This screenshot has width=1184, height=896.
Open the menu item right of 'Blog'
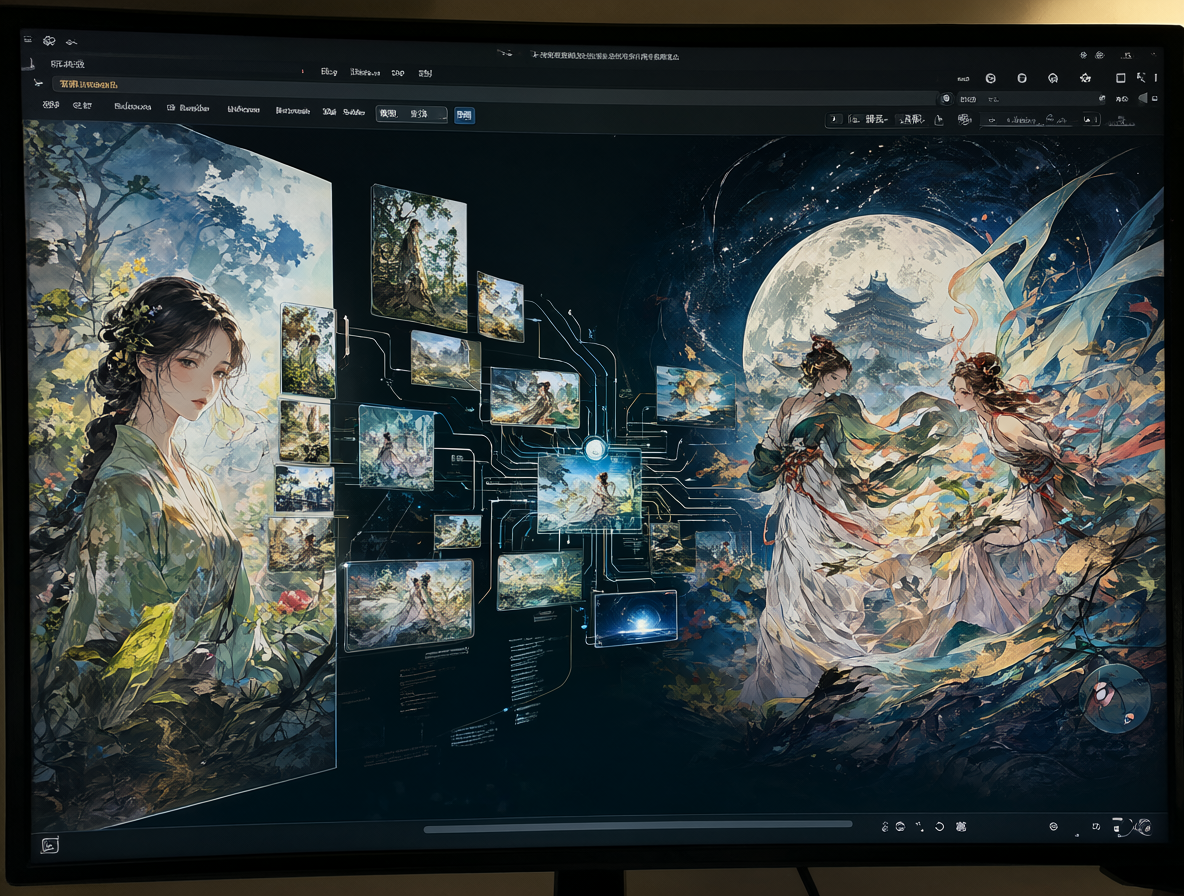pos(365,72)
